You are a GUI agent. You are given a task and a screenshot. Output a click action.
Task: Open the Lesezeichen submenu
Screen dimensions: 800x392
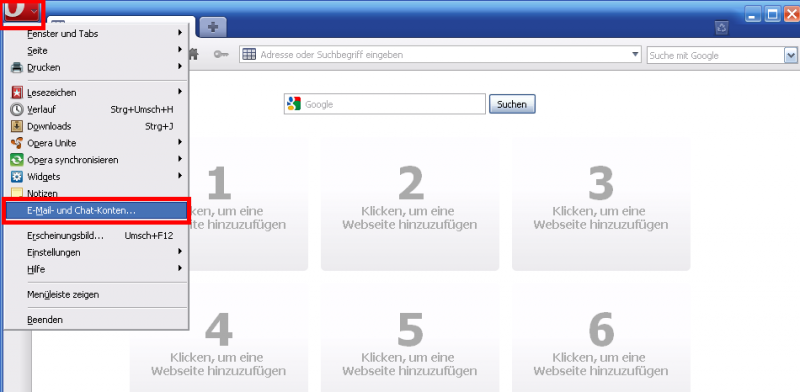pyautogui.click(x=96, y=92)
